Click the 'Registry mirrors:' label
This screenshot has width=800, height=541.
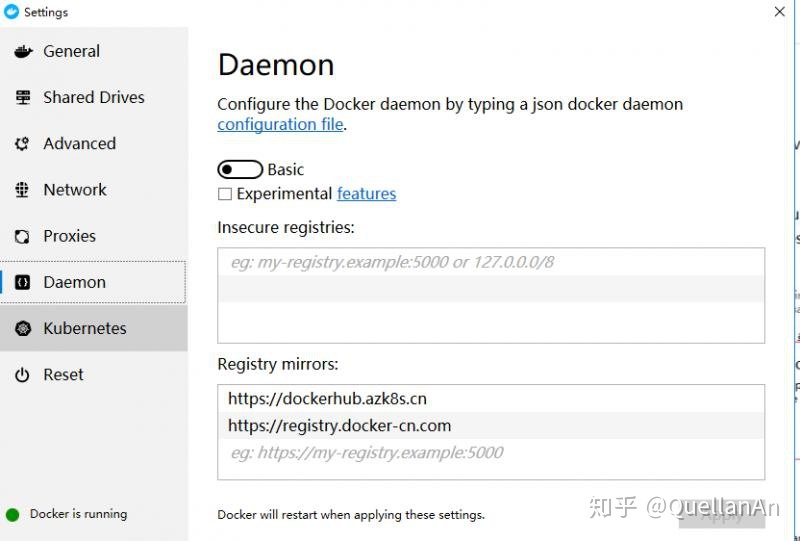coord(278,364)
